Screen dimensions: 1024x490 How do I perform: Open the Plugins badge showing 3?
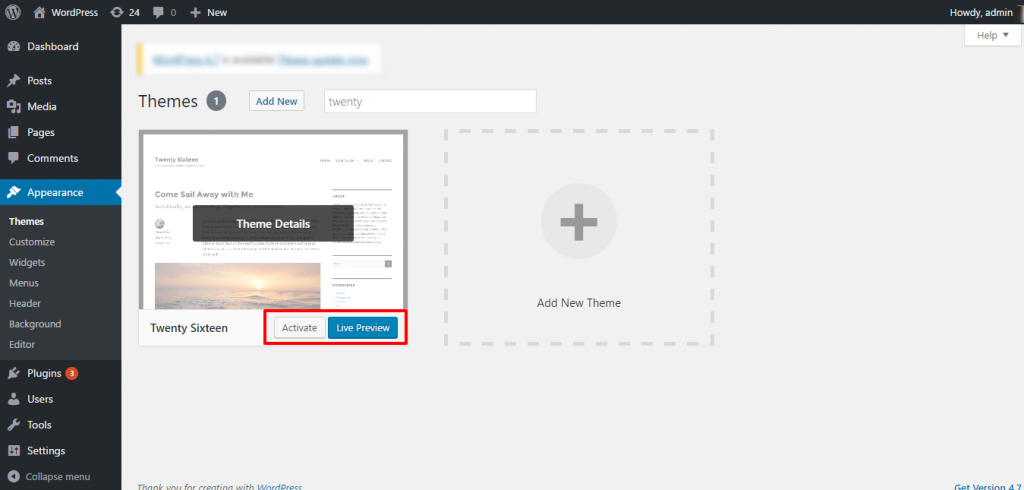click(x=72, y=374)
